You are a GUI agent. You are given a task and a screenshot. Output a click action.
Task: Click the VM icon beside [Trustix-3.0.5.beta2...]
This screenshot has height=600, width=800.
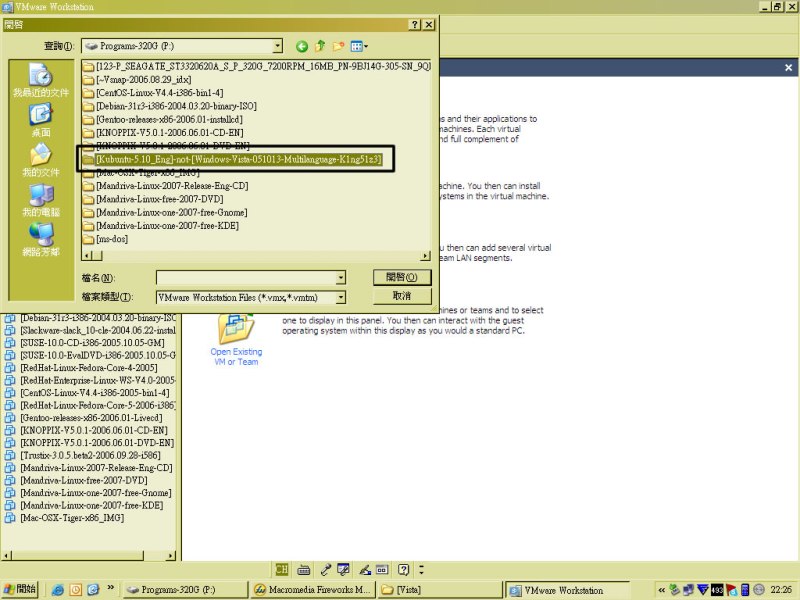[10, 456]
